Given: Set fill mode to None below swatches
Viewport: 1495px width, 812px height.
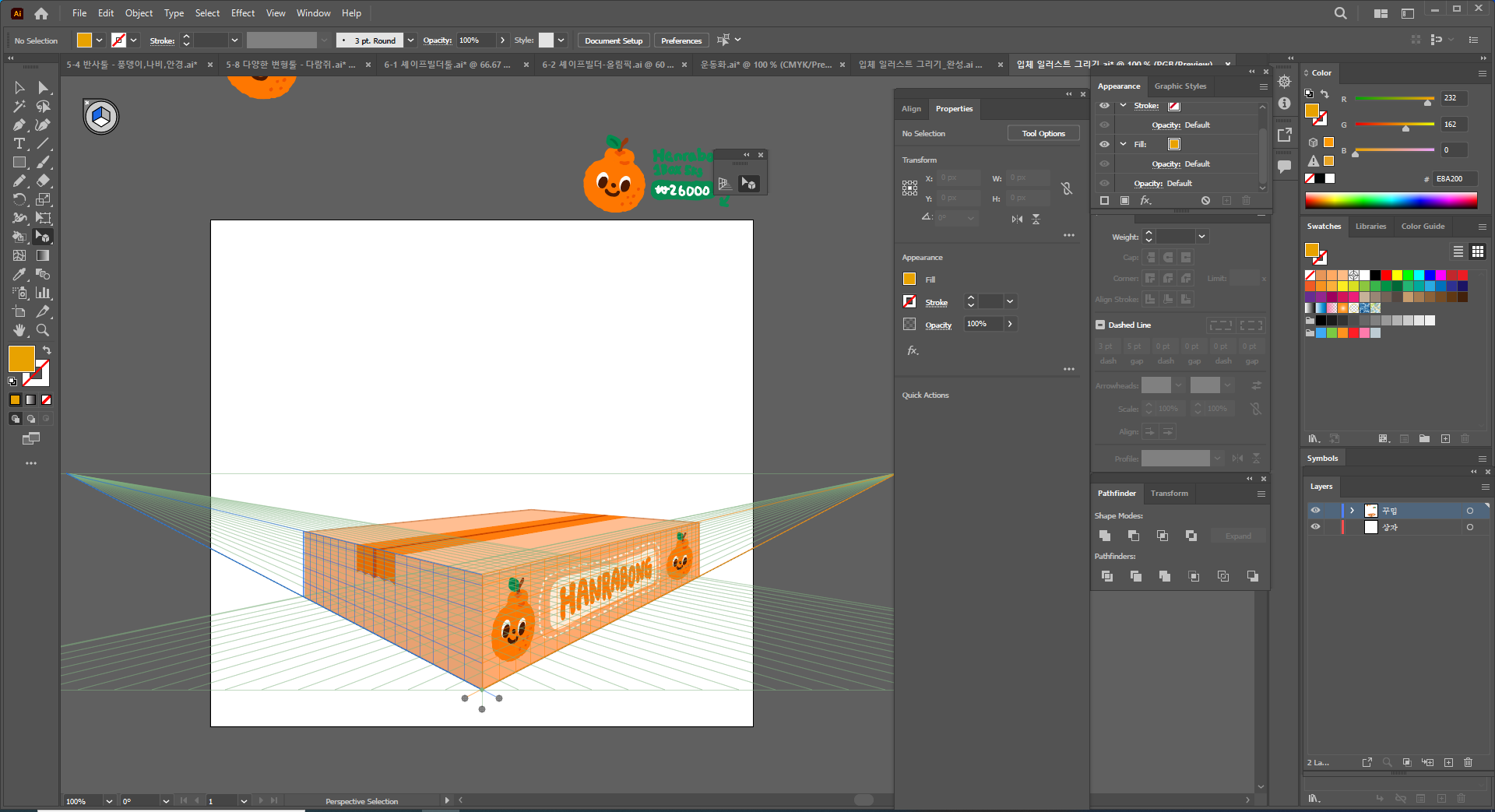Looking at the screenshot, I should coord(46,400).
